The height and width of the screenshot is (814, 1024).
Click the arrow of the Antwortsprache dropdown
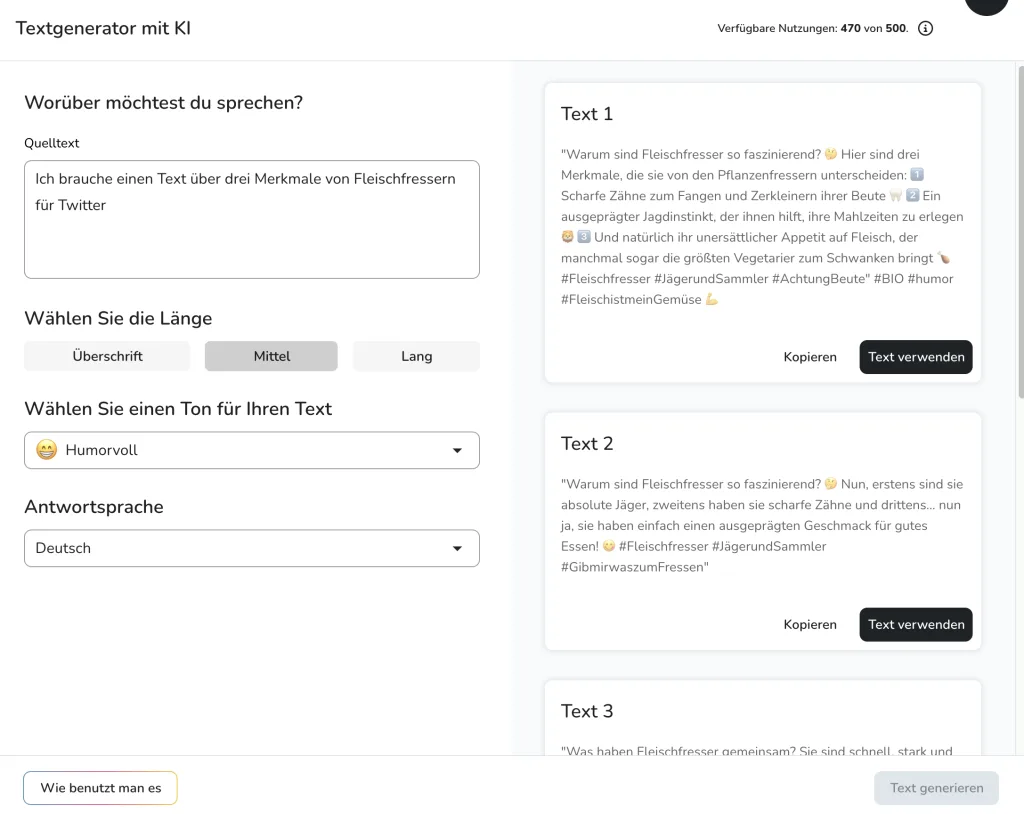click(x=457, y=548)
